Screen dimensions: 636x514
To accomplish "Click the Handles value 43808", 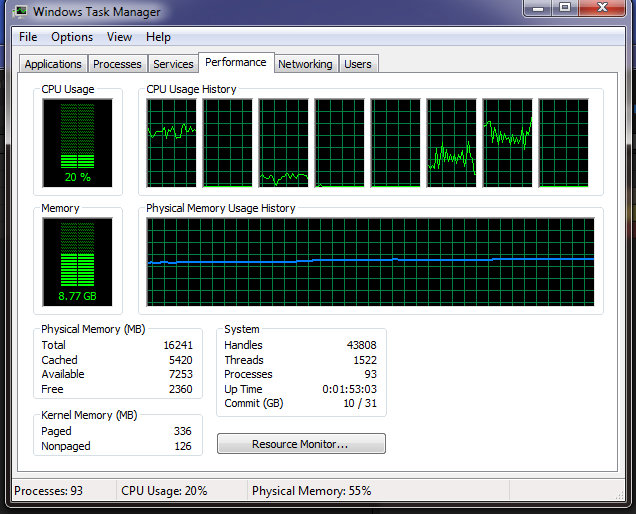I will click(362, 345).
